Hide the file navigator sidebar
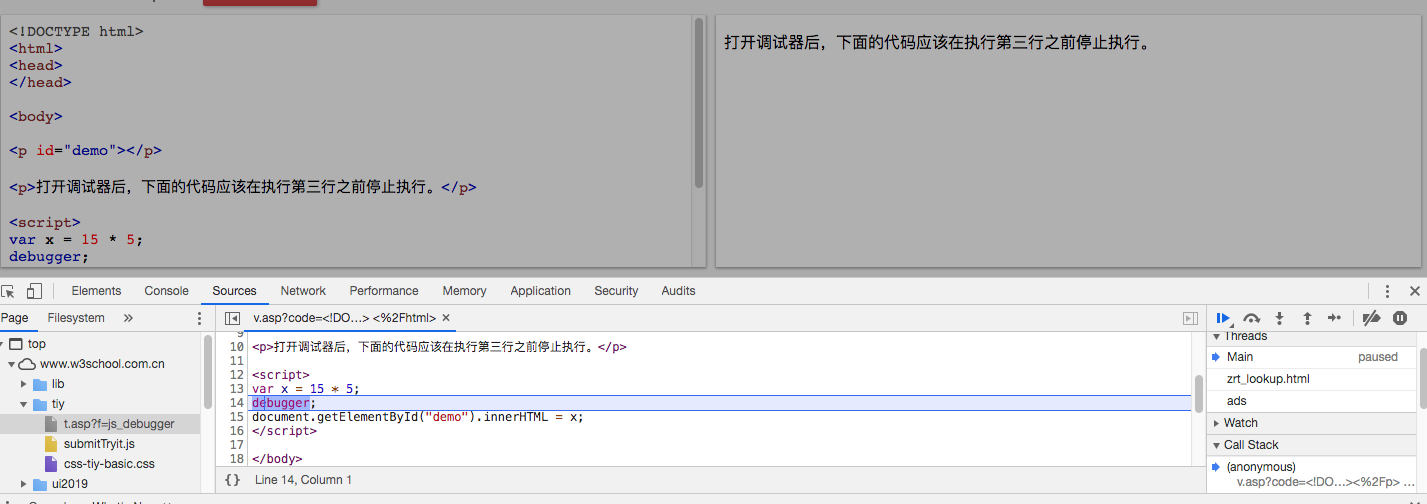The image size is (1427, 504). (x=232, y=318)
